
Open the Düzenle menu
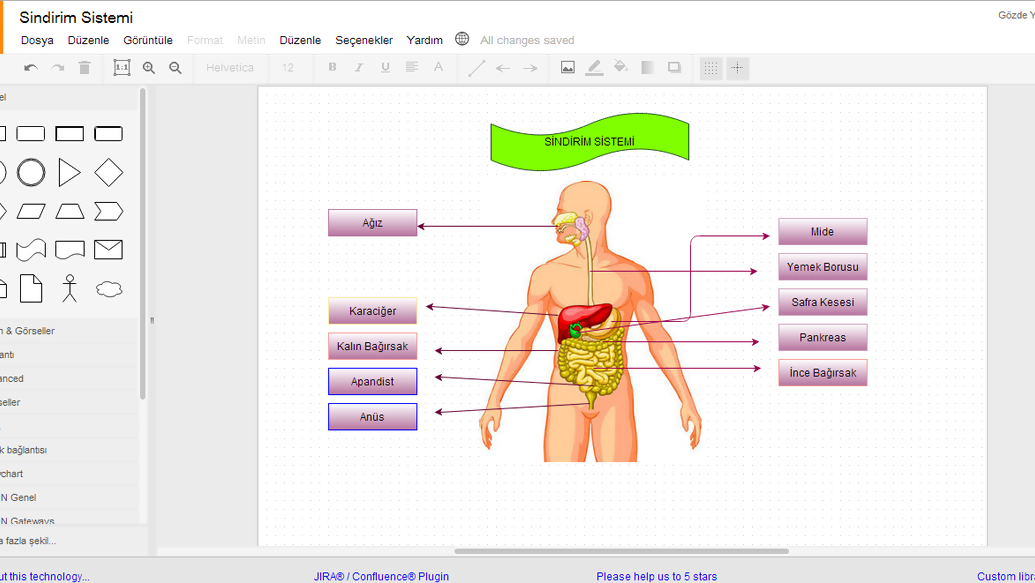coord(88,40)
